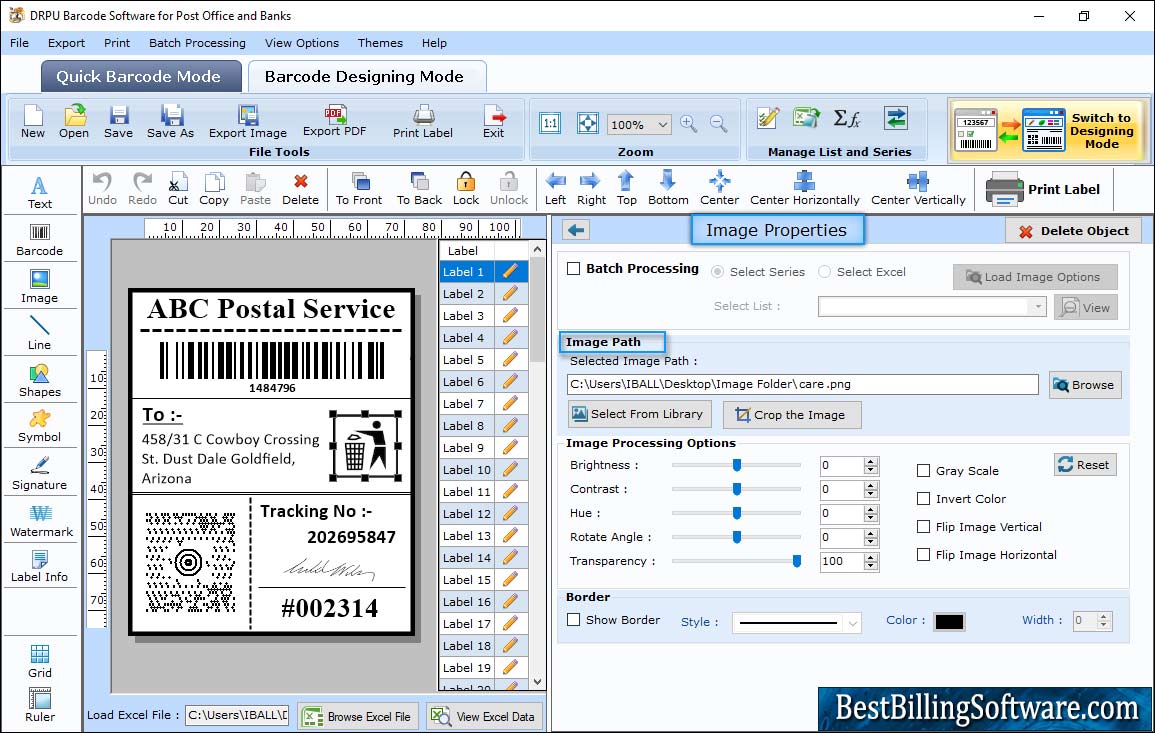Click Export Image in File Tools
1155x733 pixels.
[248, 122]
